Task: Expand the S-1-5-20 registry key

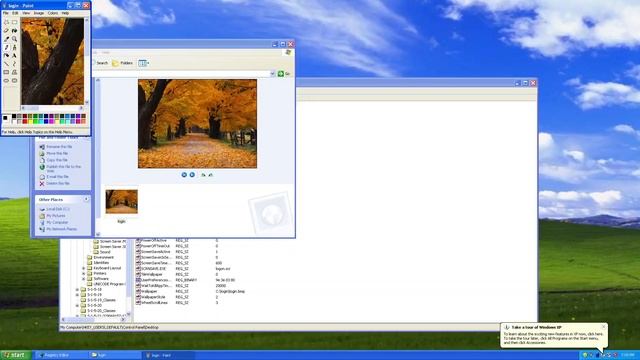Action: (77, 305)
